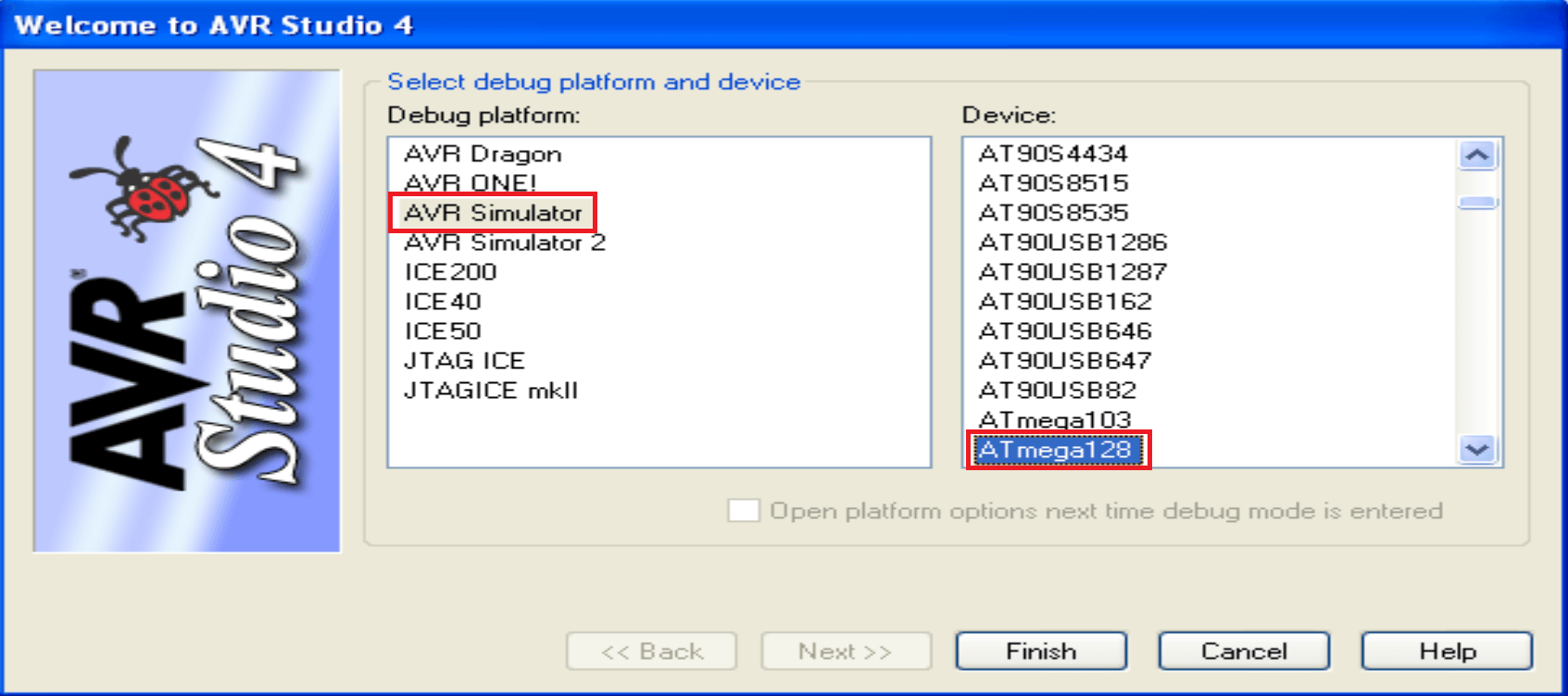Open Help for this dialog

(1447, 652)
